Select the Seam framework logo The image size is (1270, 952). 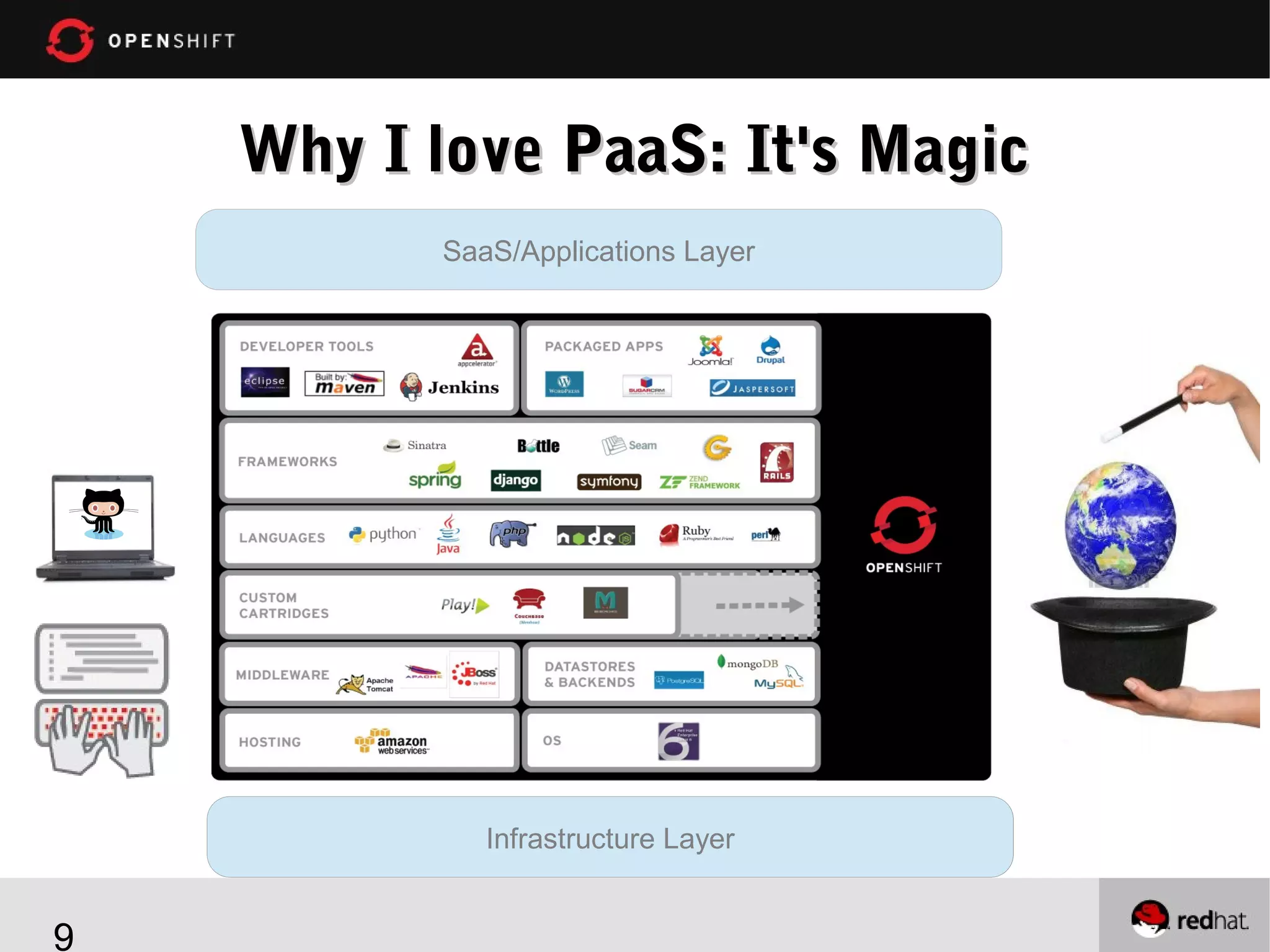[x=629, y=445]
